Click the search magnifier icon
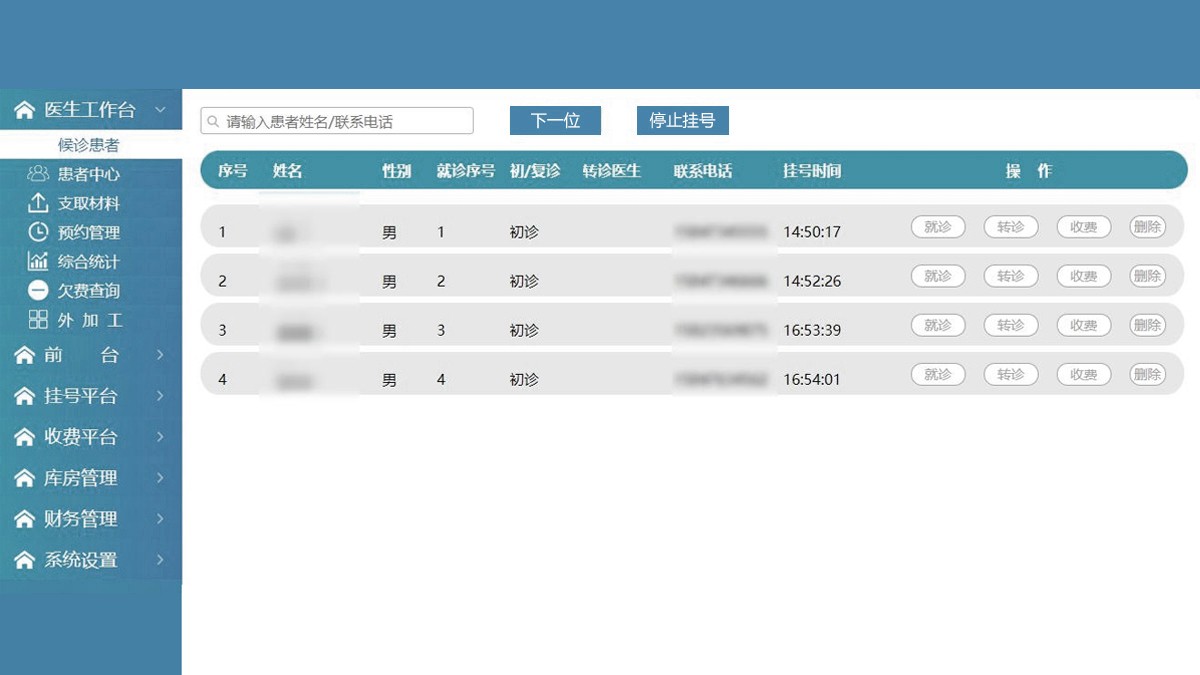 (213, 122)
